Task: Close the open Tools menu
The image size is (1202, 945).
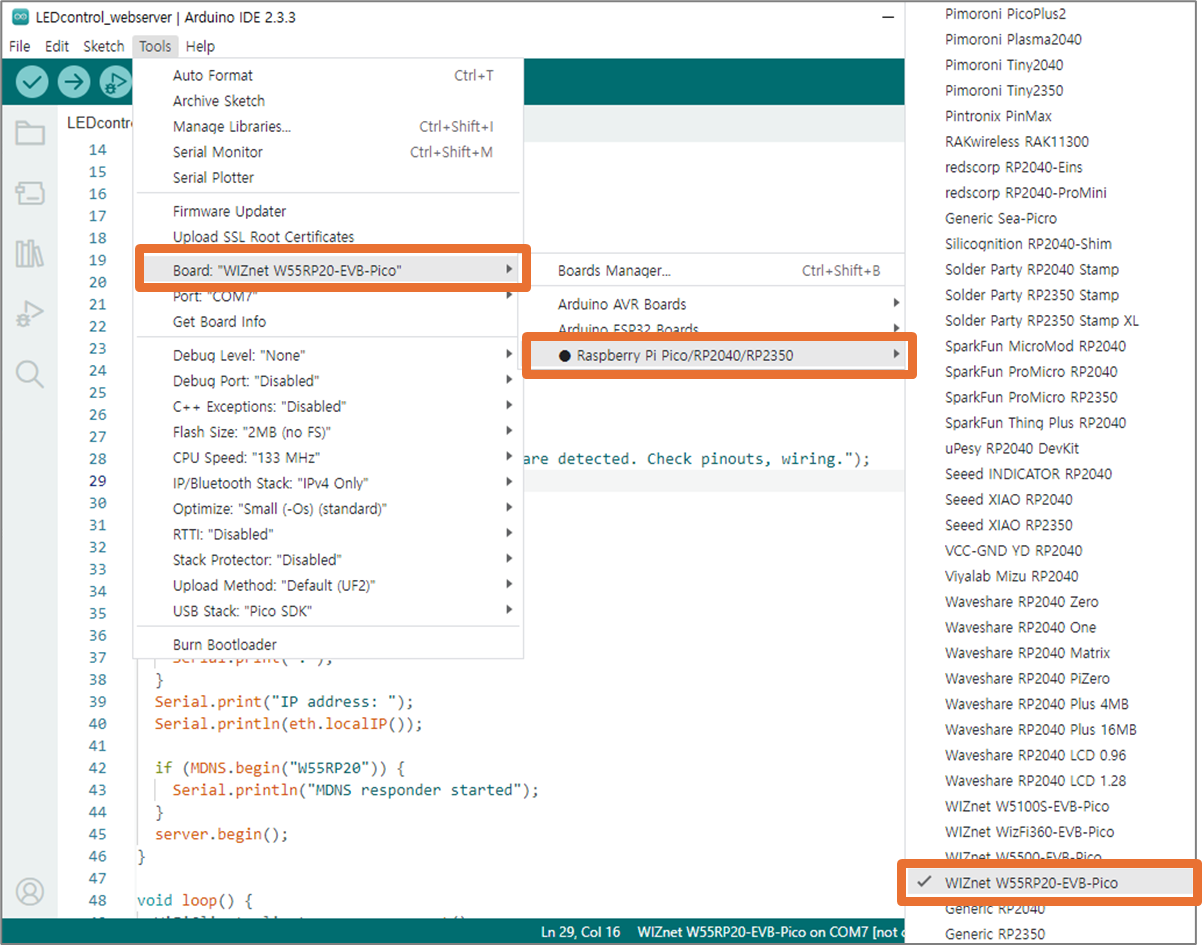Action: pos(155,46)
